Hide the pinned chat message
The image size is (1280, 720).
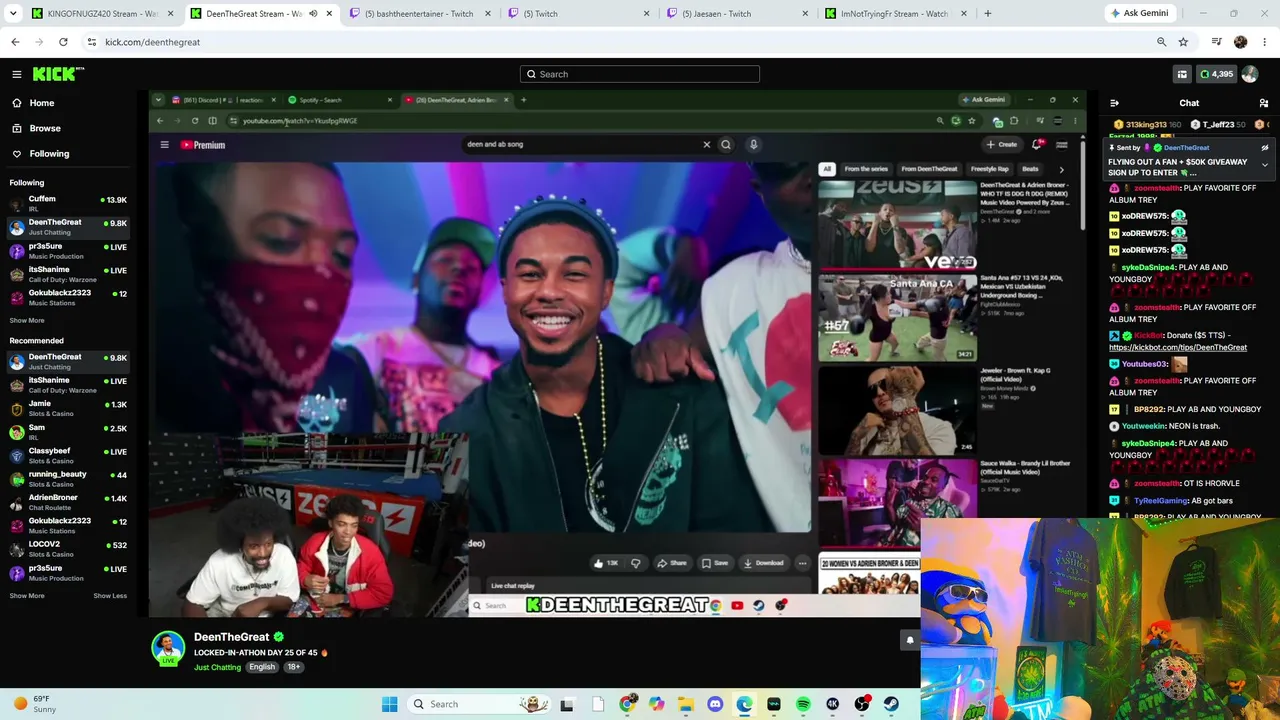coord(1265,147)
